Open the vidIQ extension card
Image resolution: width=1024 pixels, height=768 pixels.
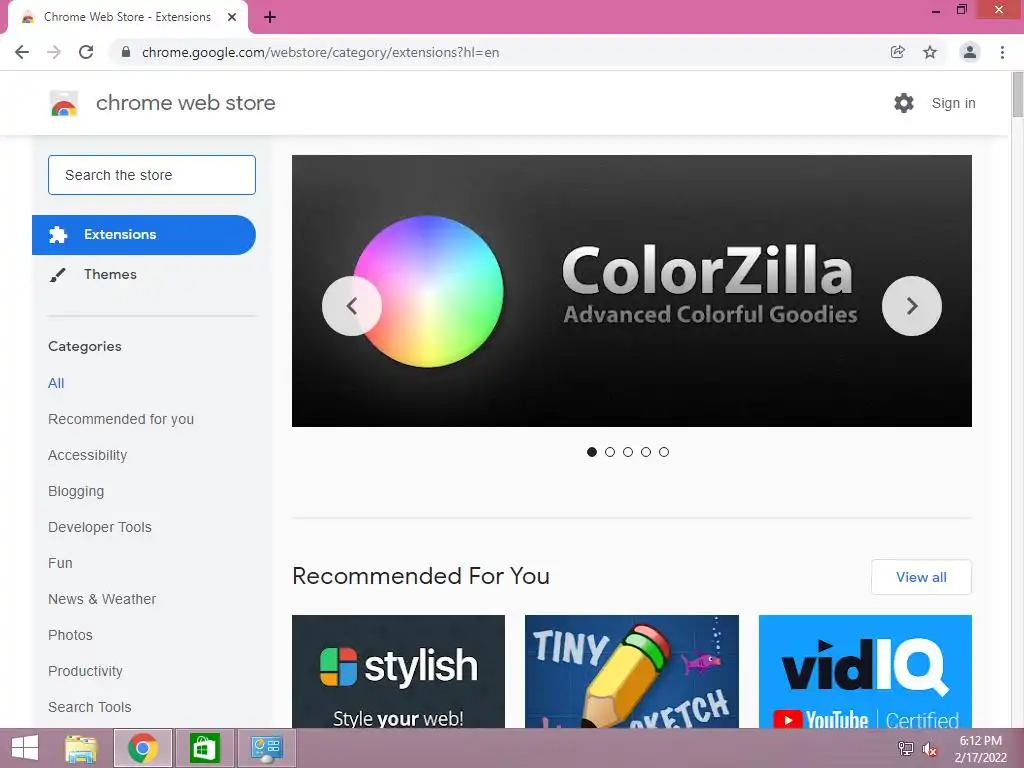pos(865,671)
